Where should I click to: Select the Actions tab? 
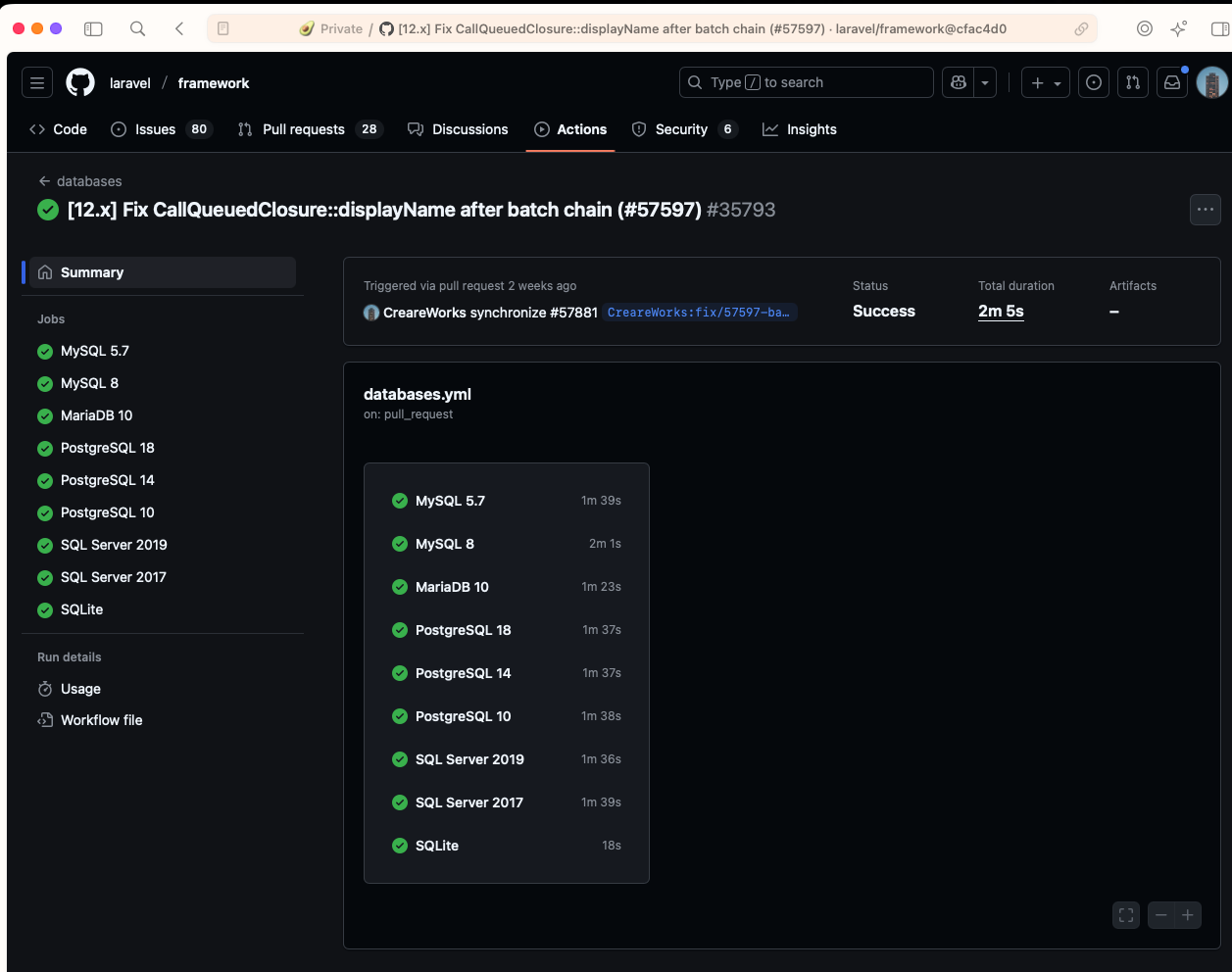570,129
